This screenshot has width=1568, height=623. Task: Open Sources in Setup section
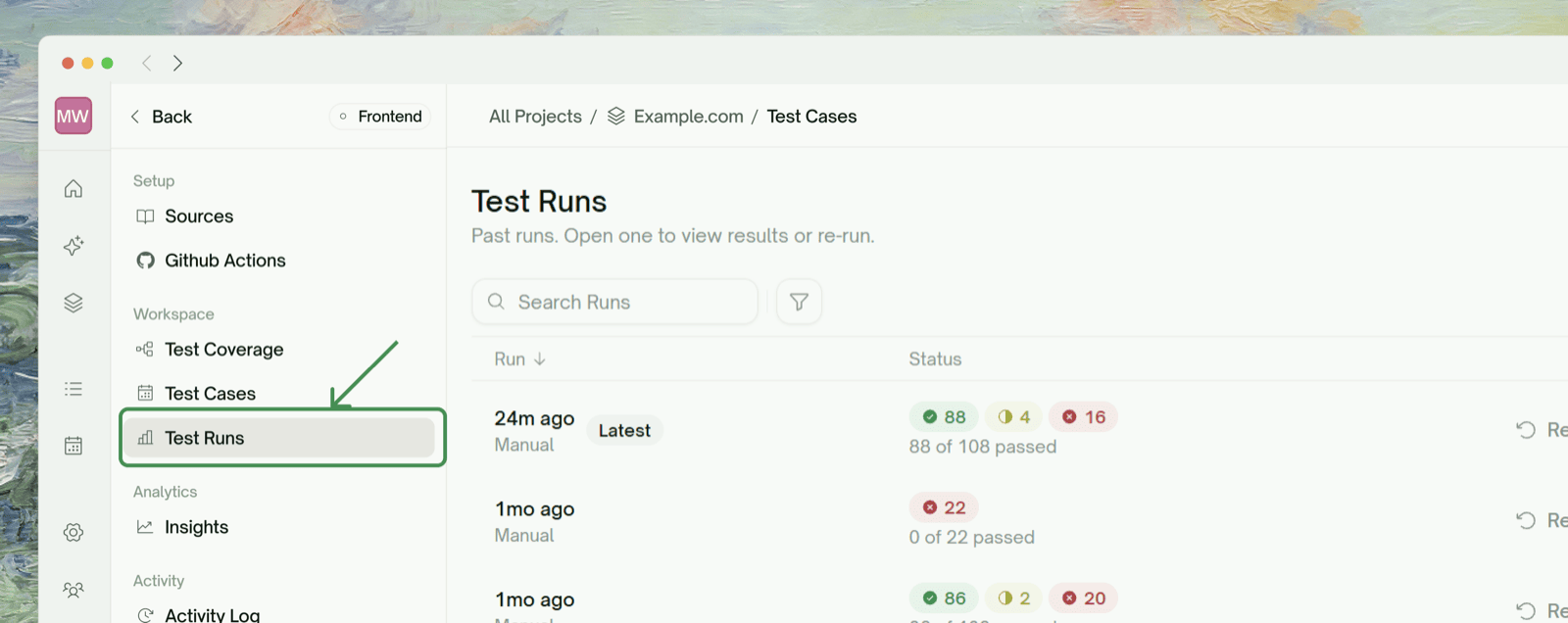tap(199, 216)
